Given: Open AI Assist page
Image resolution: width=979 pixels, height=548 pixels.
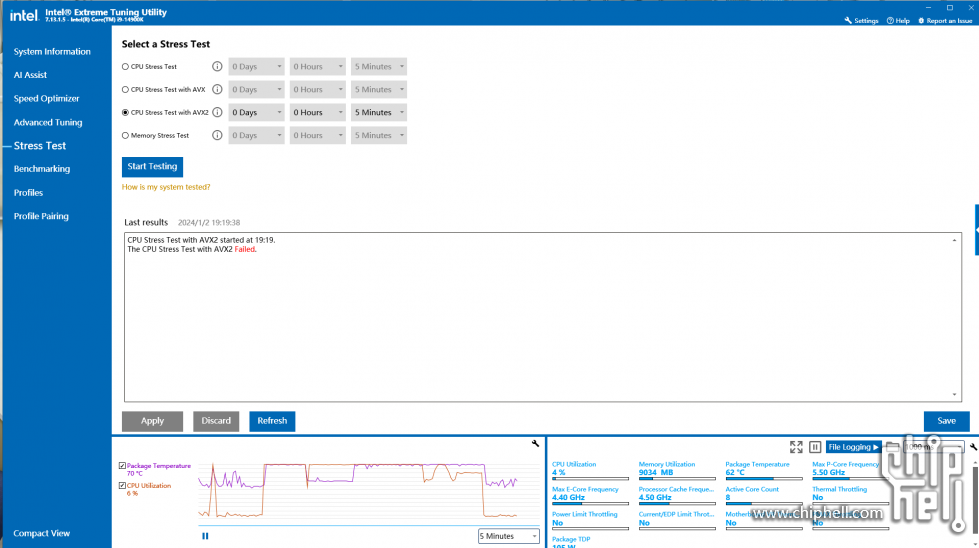Looking at the screenshot, I should click(x=31, y=75).
